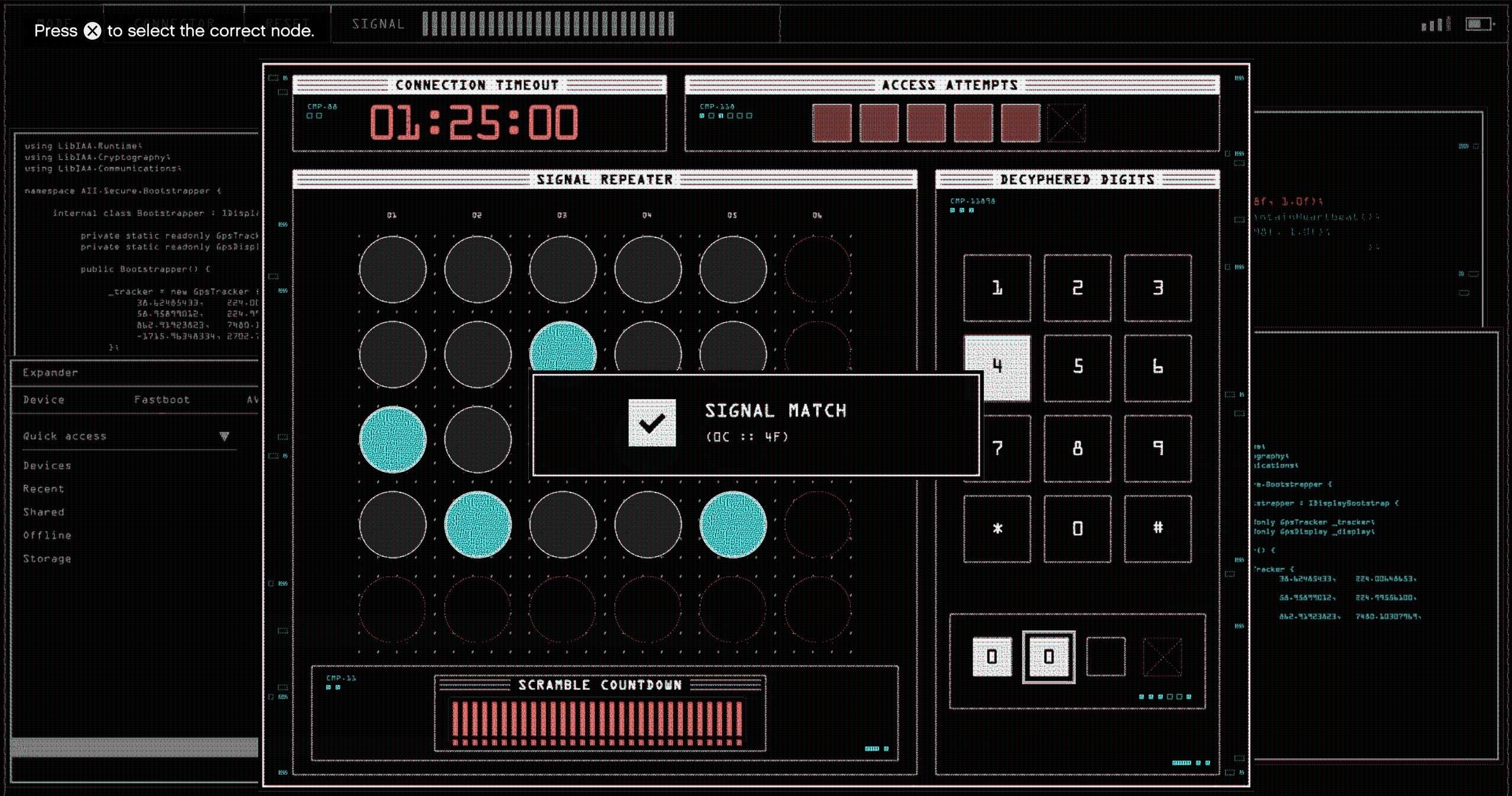This screenshot has width=1512, height=796.
Task: Click the crossed-out slot in Decyphered Digits
Action: tap(1162, 657)
